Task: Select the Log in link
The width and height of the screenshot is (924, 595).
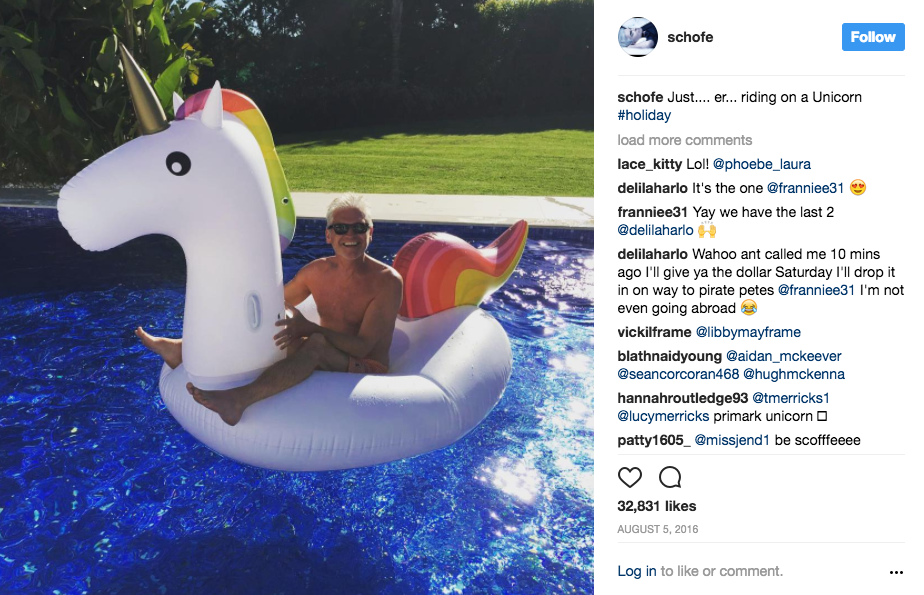Action: (637, 571)
